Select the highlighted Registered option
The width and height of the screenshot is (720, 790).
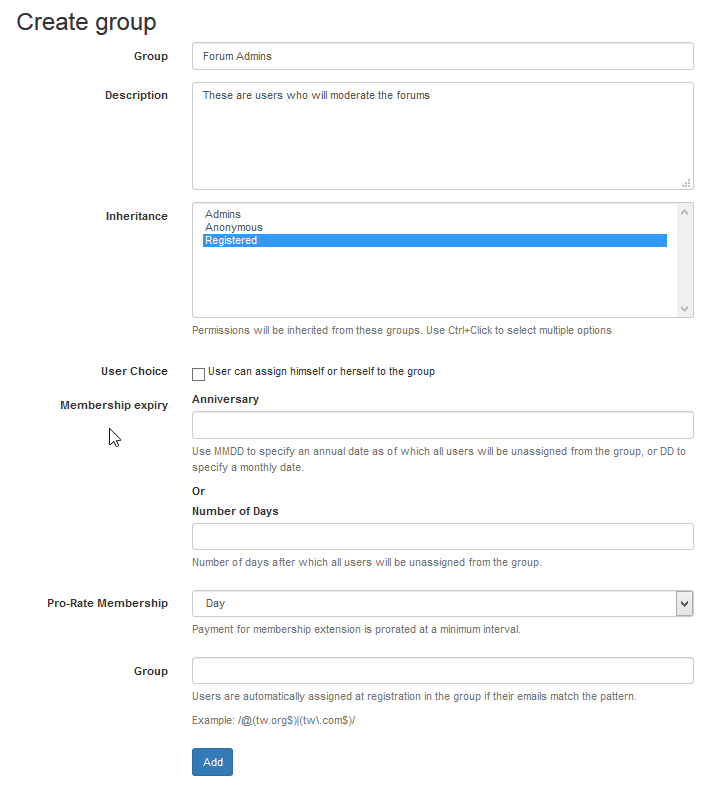pyautogui.click(x=231, y=240)
